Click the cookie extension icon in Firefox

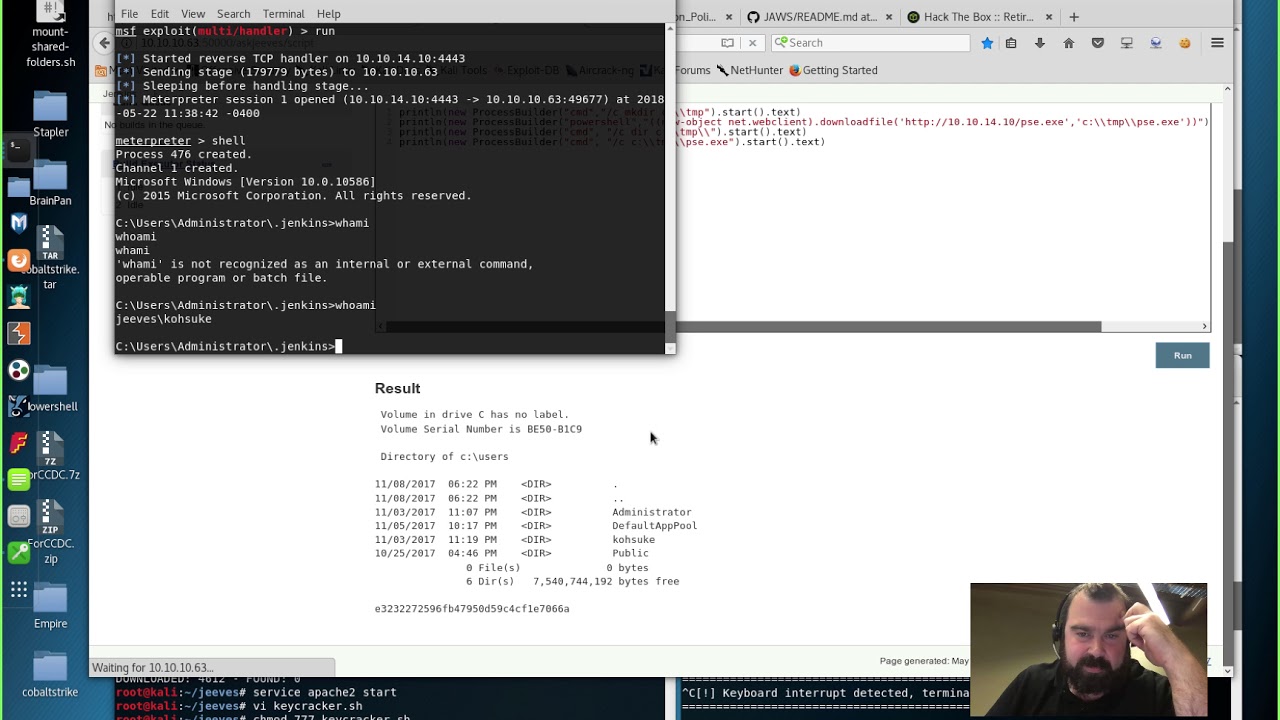coord(1185,43)
